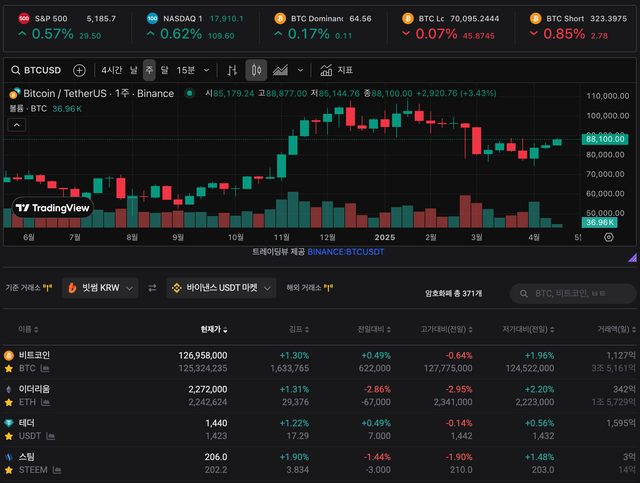Image resolution: width=640 pixels, height=483 pixels.
Task: Click the S&P 500 0.57% change value
Action: pyautogui.click(x=52, y=34)
